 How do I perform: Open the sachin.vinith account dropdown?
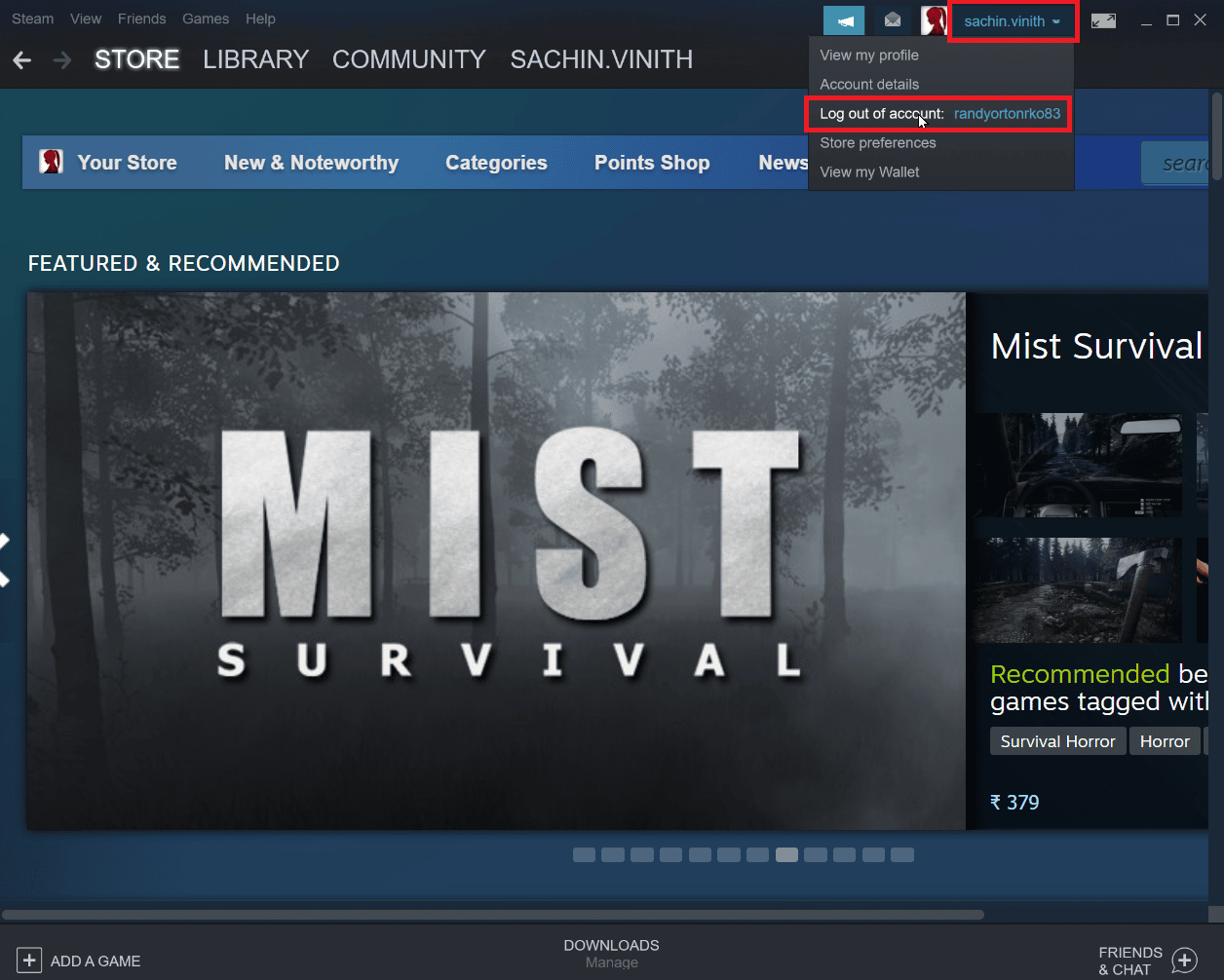(1011, 20)
